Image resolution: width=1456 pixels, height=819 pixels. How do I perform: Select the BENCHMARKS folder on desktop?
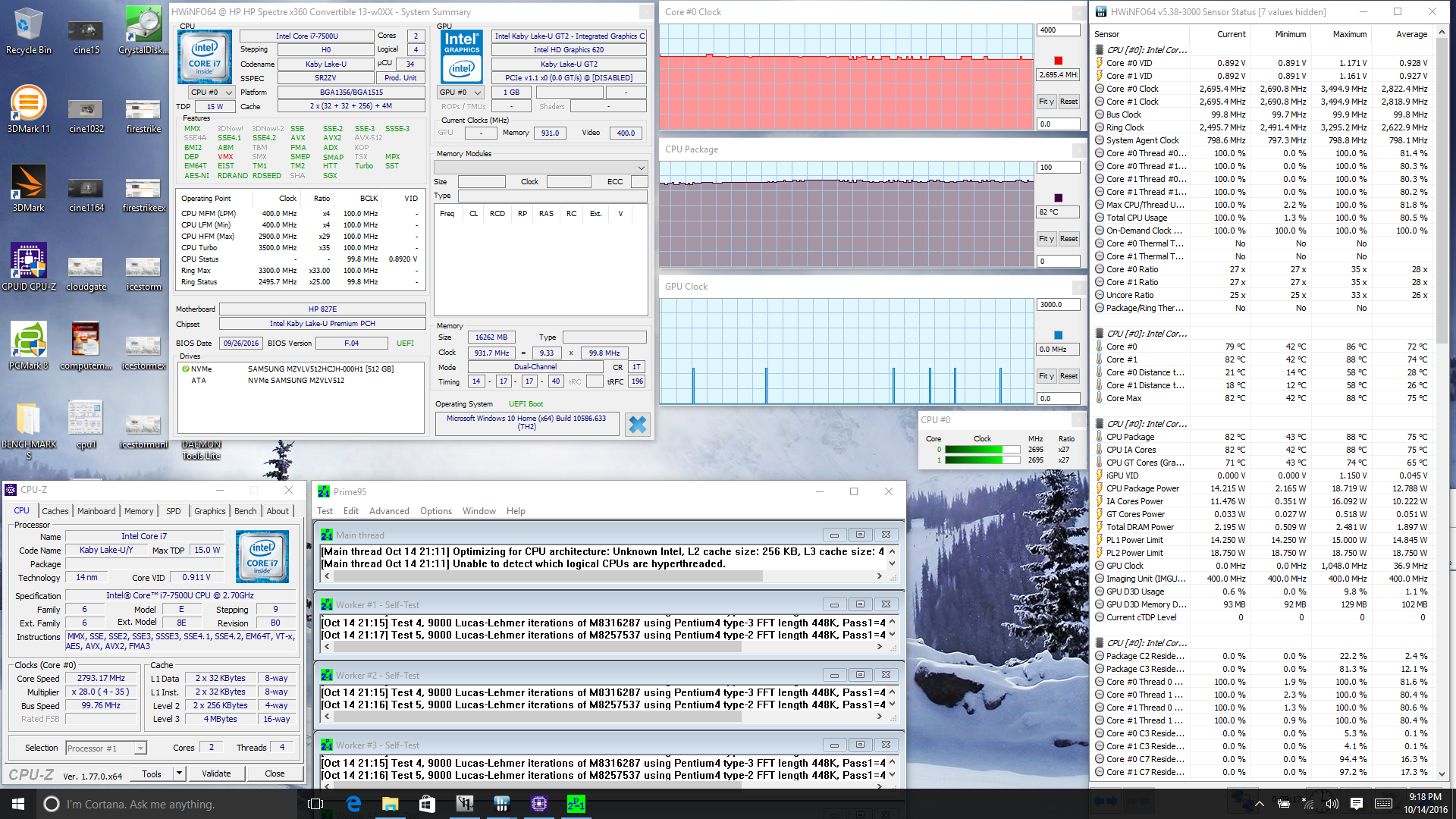[x=28, y=431]
